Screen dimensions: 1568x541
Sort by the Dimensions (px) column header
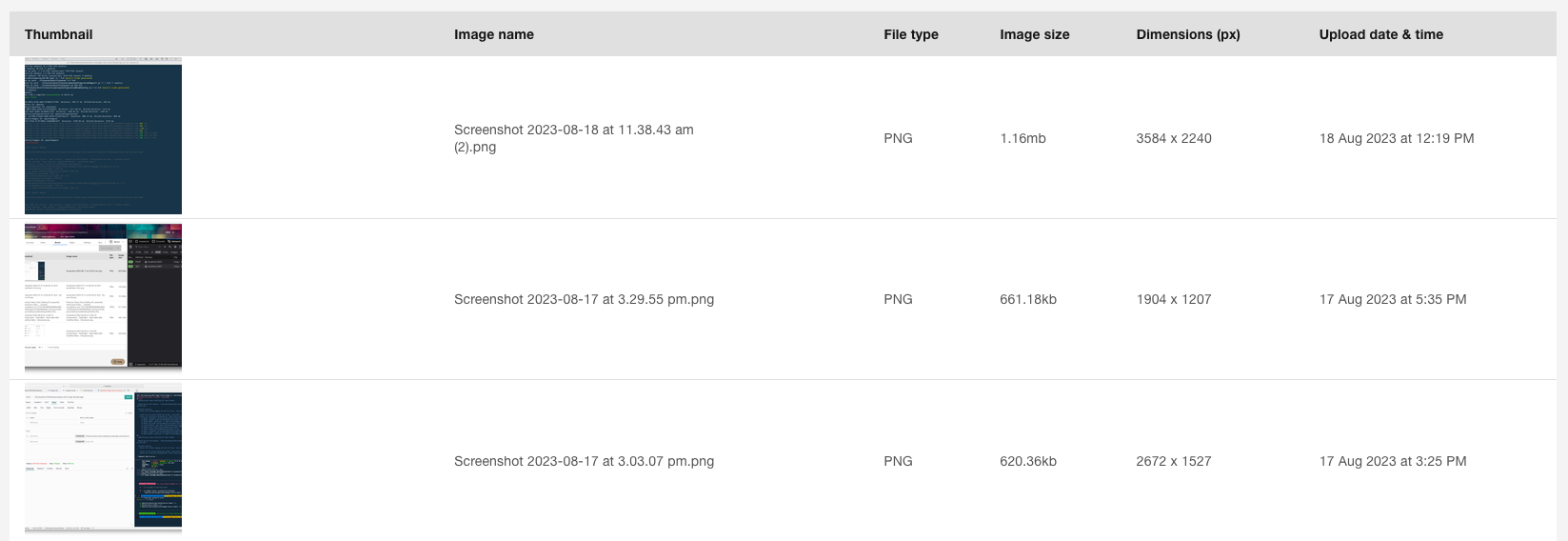tap(1188, 34)
